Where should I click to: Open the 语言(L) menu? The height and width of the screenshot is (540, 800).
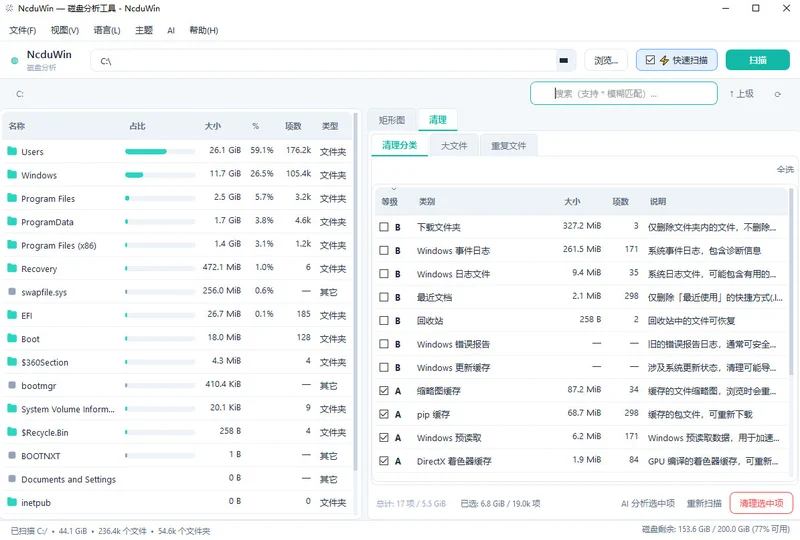[x=107, y=31]
